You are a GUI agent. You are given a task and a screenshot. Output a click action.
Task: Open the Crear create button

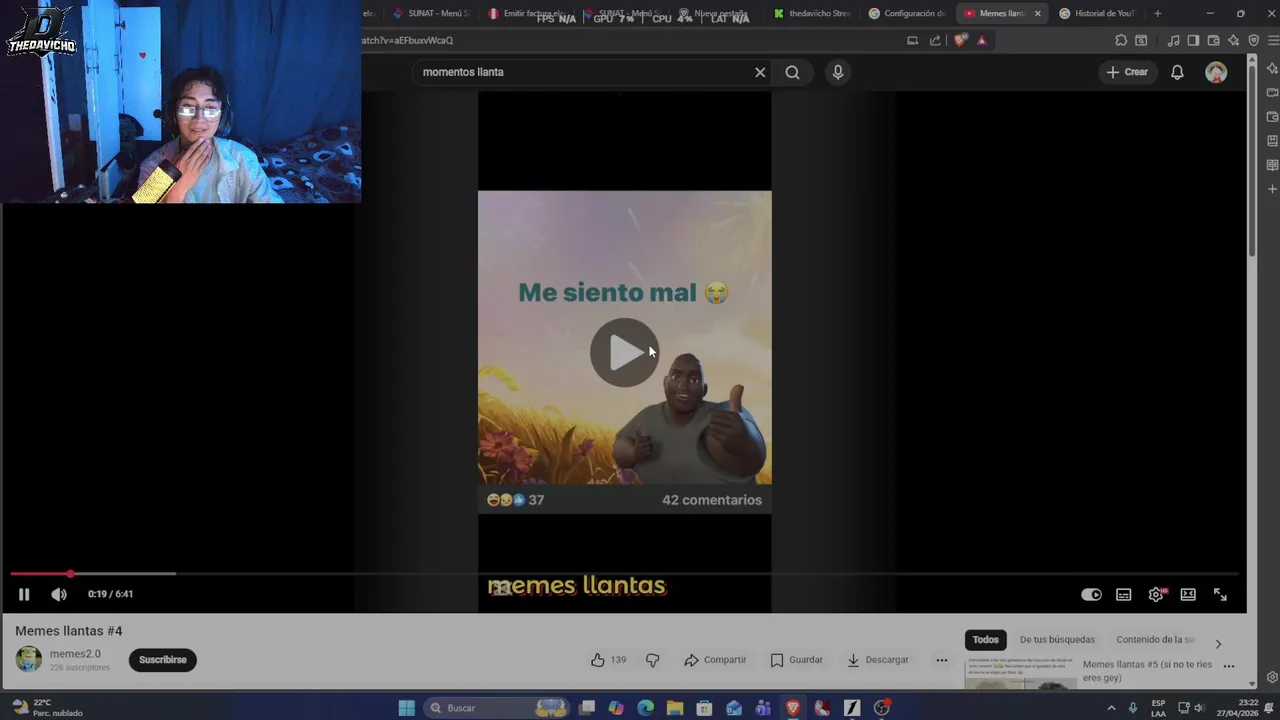tap(1127, 72)
